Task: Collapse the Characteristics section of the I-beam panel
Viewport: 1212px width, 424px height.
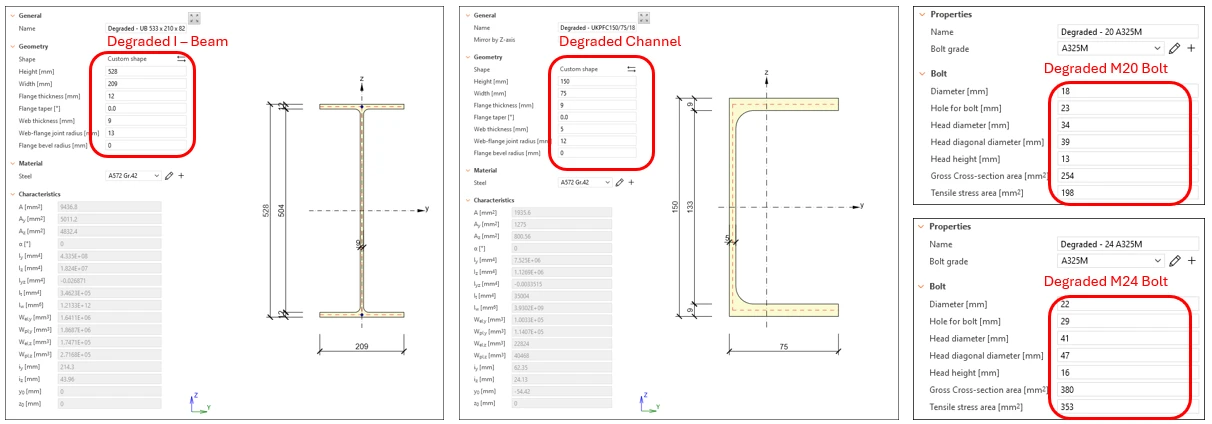Action: (12, 194)
